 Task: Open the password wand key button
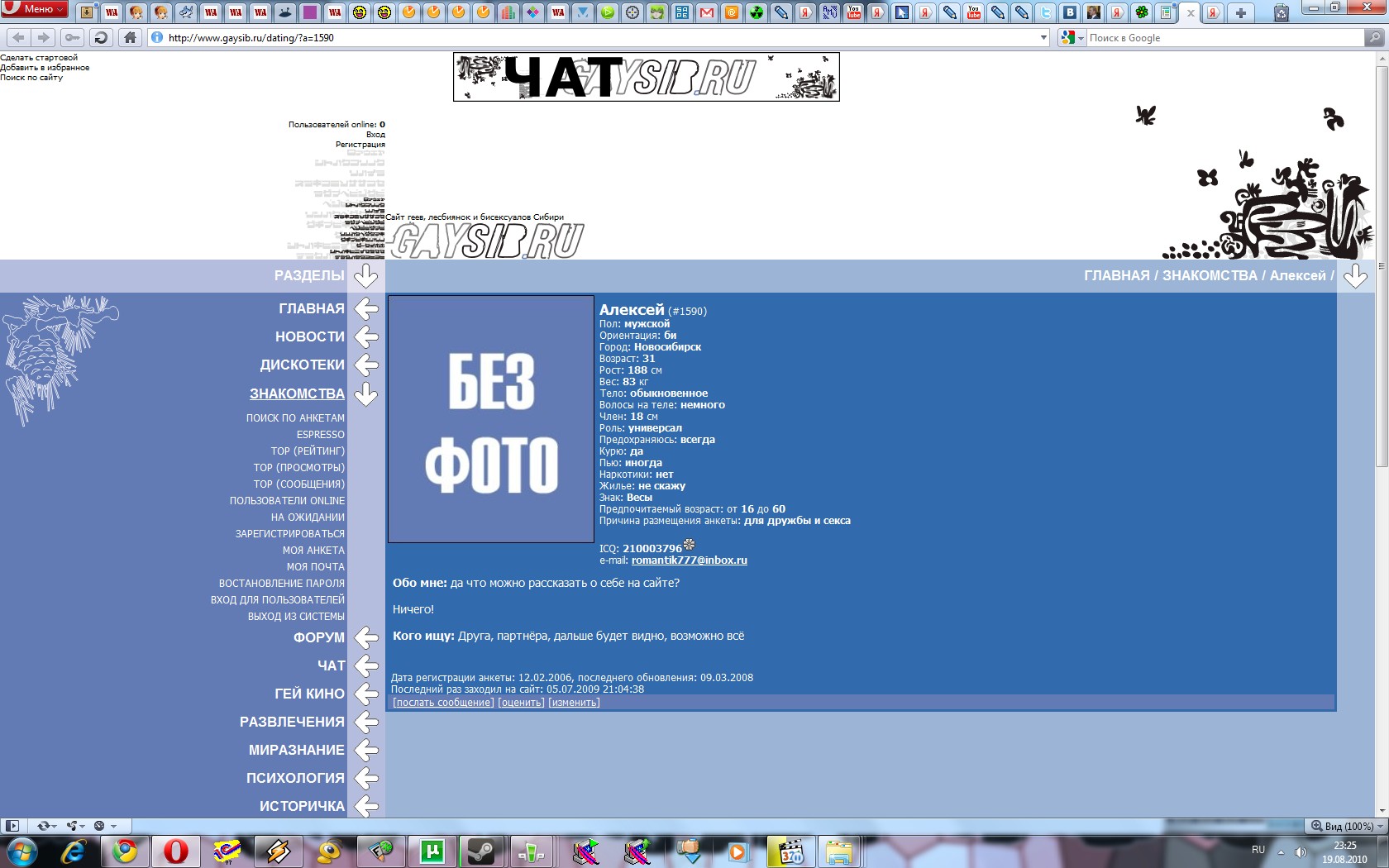pos(73,37)
